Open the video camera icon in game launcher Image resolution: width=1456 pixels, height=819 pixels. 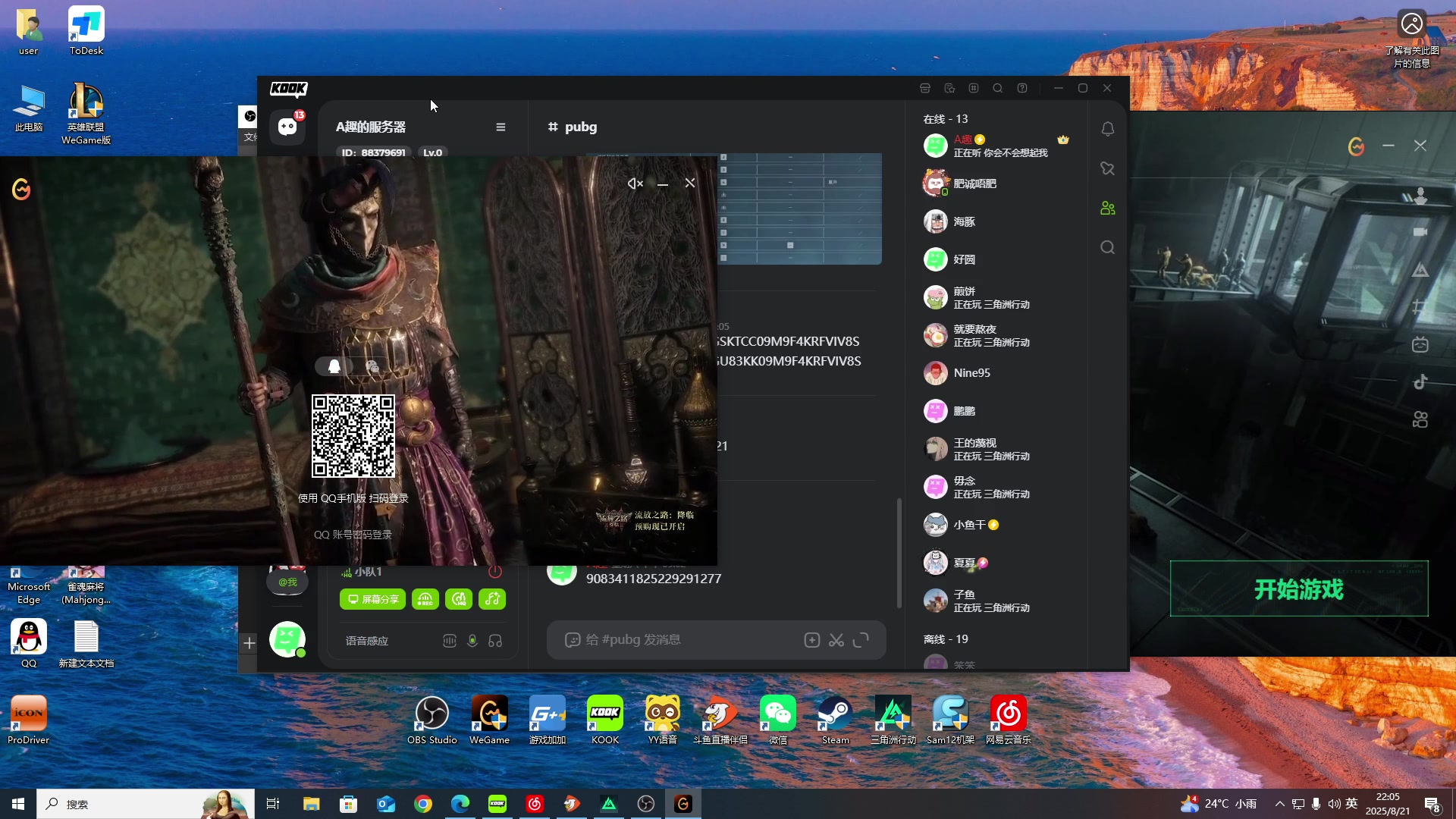tap(1420, 232)
